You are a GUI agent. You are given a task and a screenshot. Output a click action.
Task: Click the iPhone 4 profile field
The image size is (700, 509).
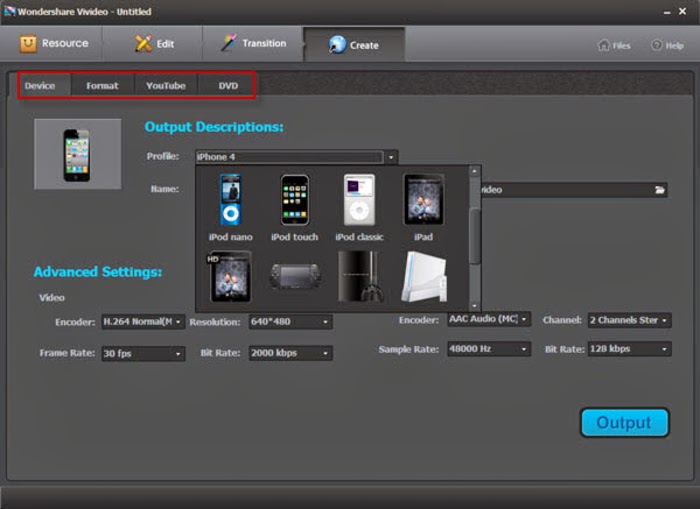[x=289, y=157]
